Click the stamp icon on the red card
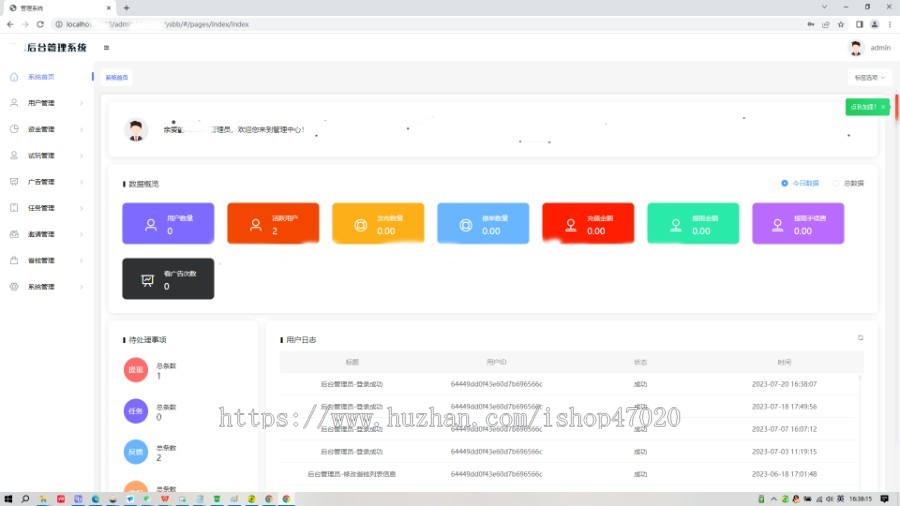900x506 pixels. (x=571, y=225)
